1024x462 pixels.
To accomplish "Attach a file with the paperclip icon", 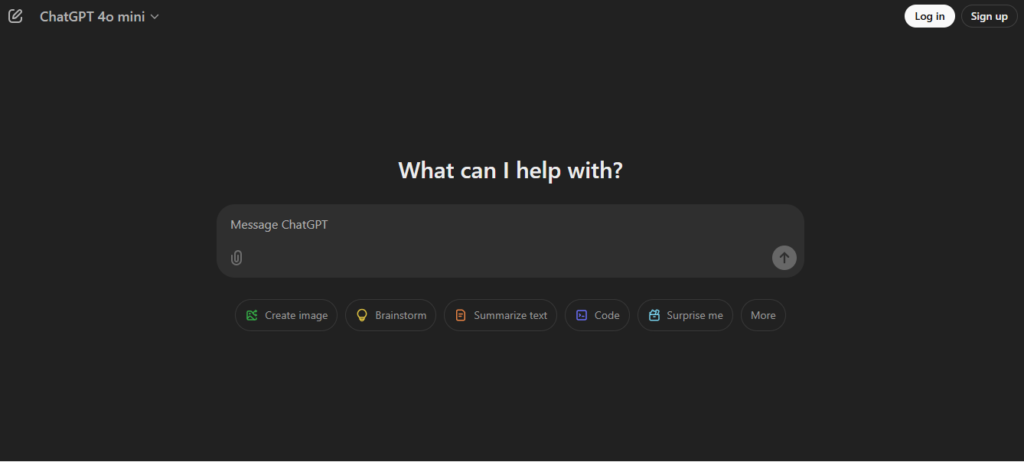I will (x=236, y=257).
